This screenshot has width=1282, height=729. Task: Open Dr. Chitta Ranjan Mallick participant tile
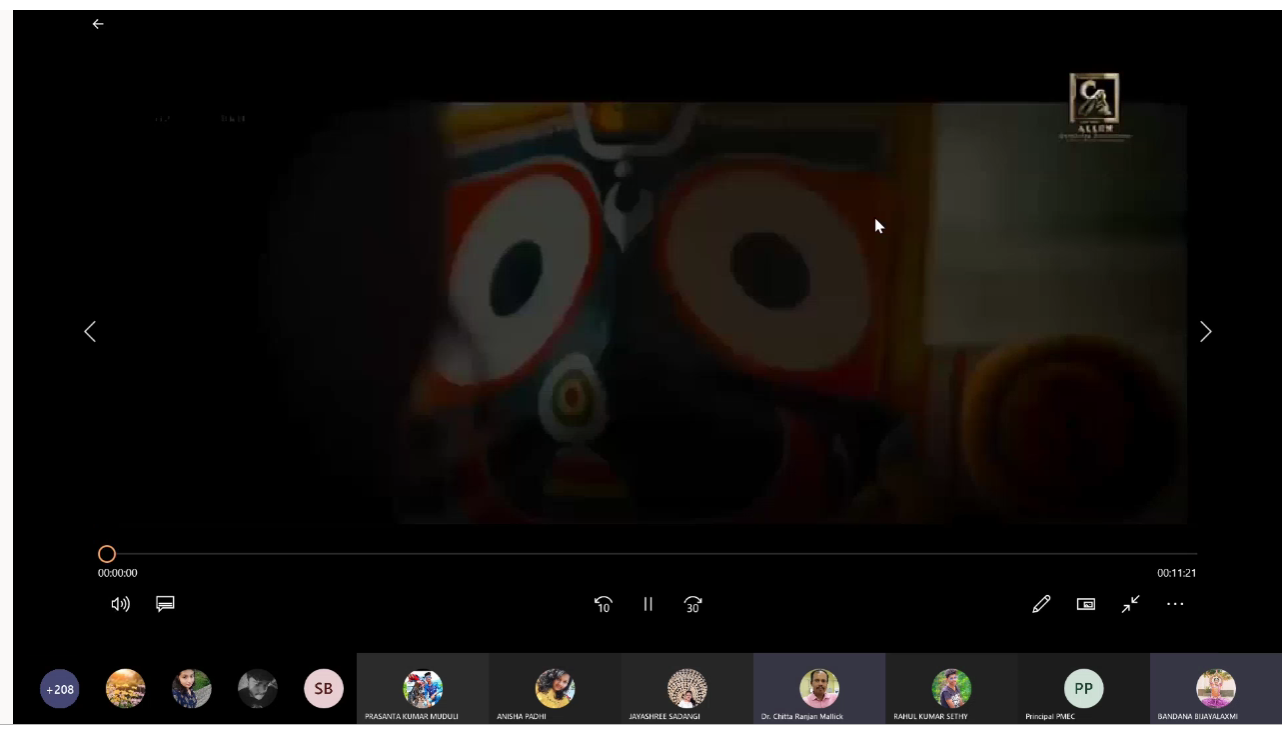[819, 688]
